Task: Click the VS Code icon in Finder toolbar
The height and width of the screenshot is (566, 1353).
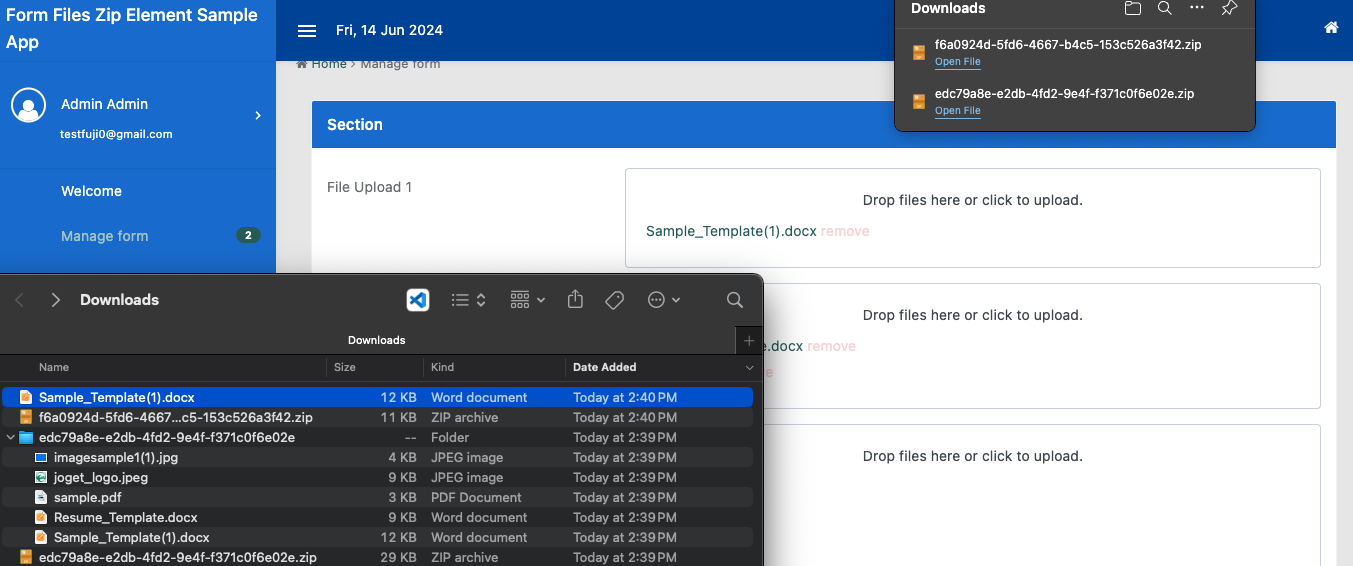Action: tap(418, 300)
